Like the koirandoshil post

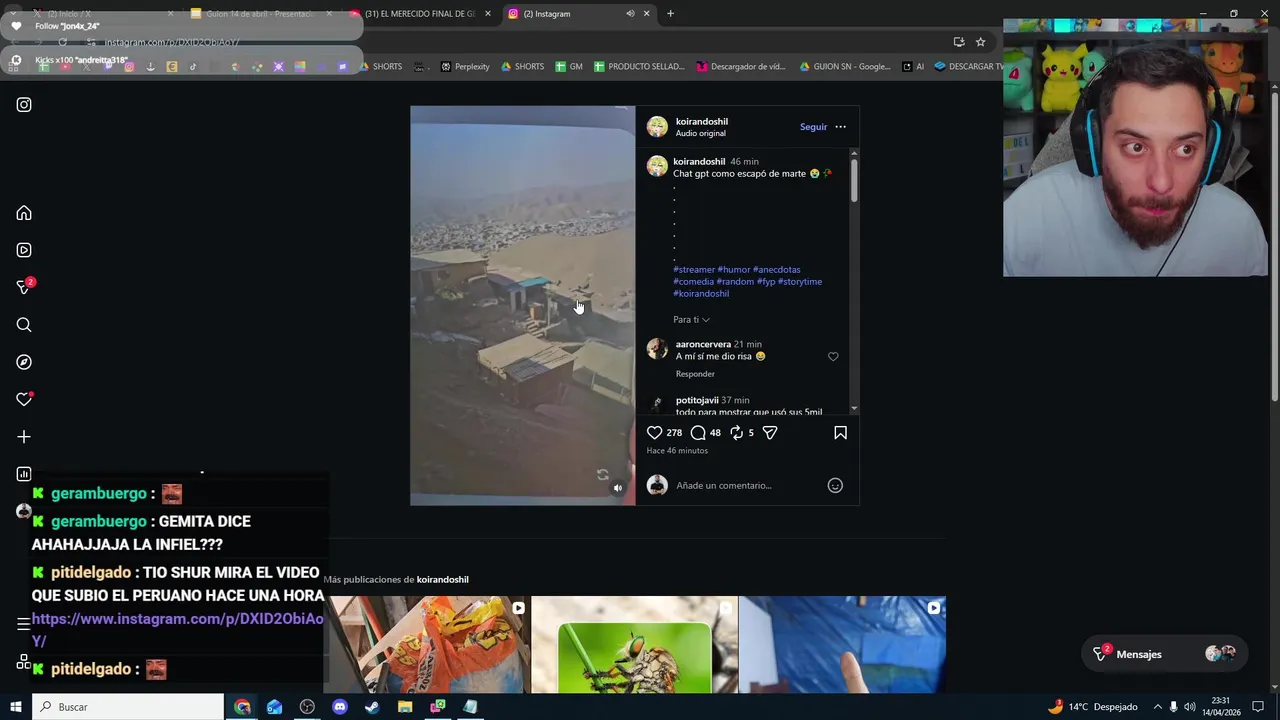[x=654, y=433]
